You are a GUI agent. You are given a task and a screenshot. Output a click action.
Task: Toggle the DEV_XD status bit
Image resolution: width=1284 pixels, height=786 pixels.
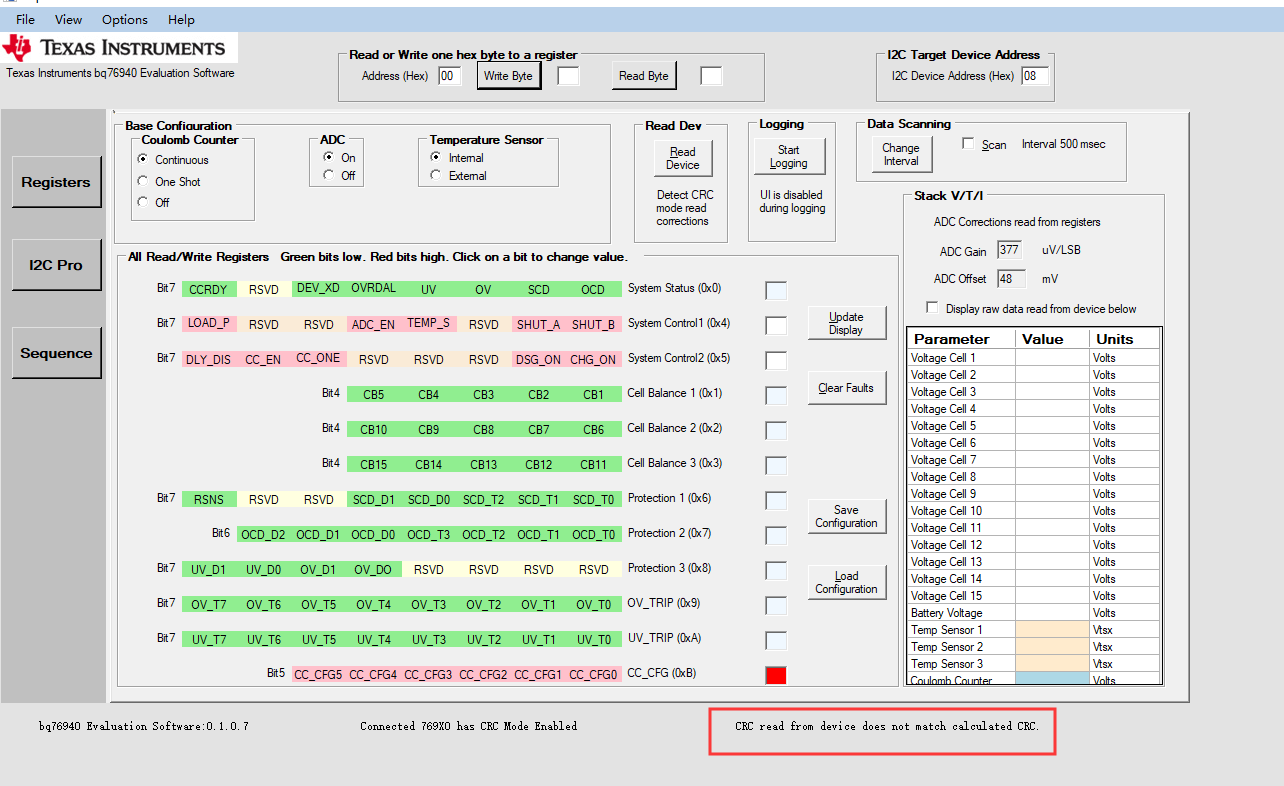[x=319, y=288]
